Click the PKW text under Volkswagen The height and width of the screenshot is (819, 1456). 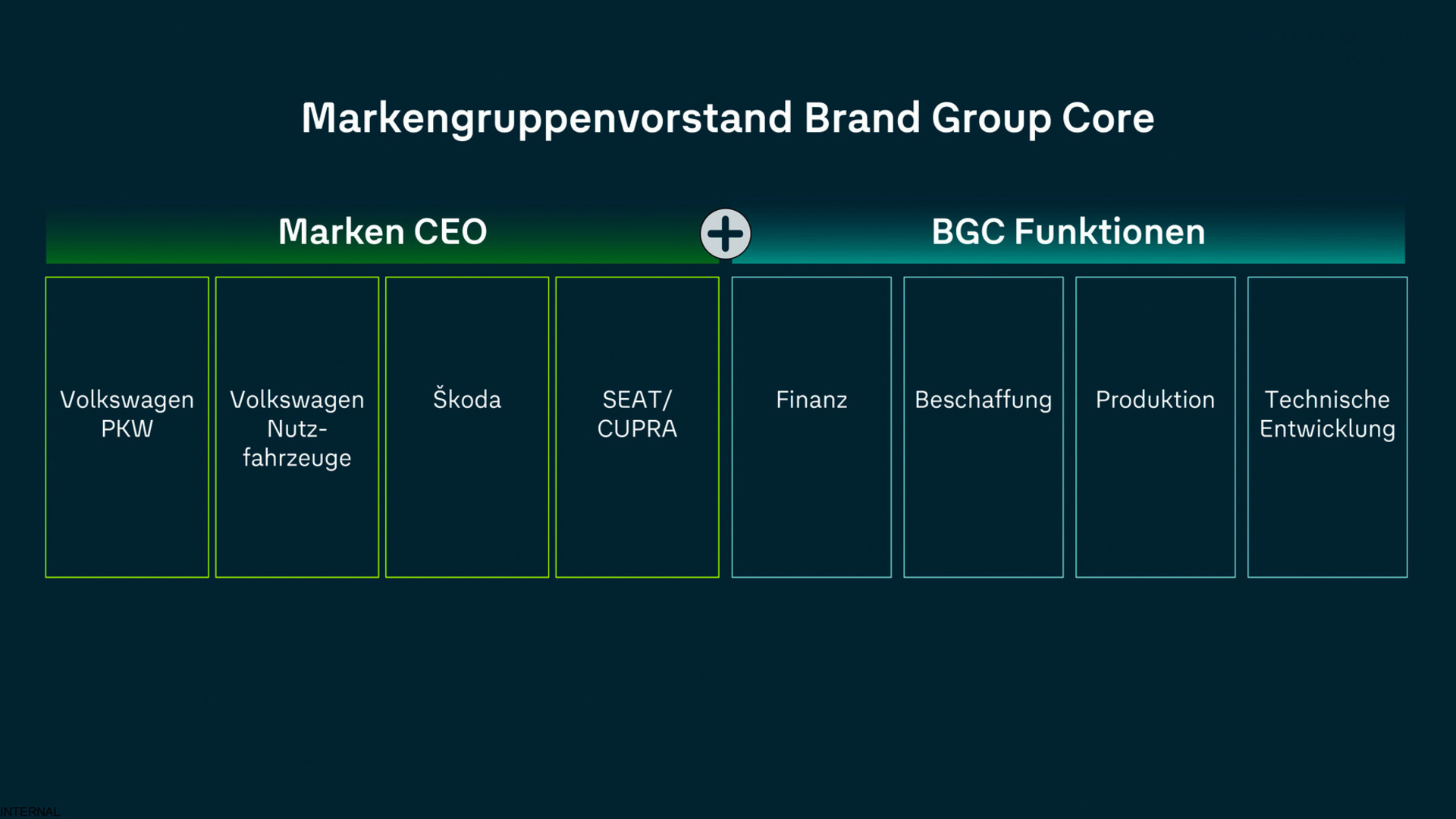tap(127, 429)
